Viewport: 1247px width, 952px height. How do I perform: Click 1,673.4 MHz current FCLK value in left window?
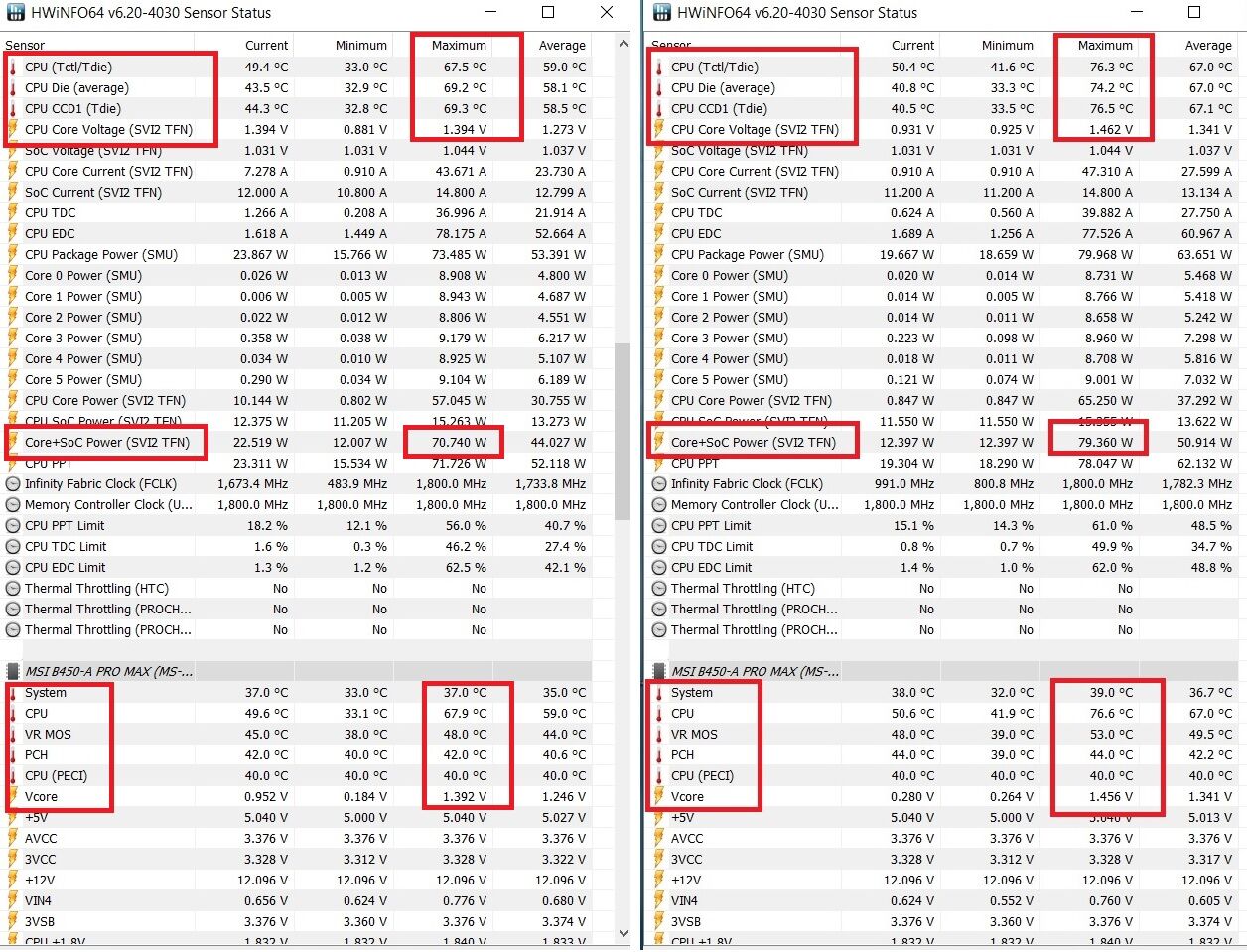click(253, 484)
